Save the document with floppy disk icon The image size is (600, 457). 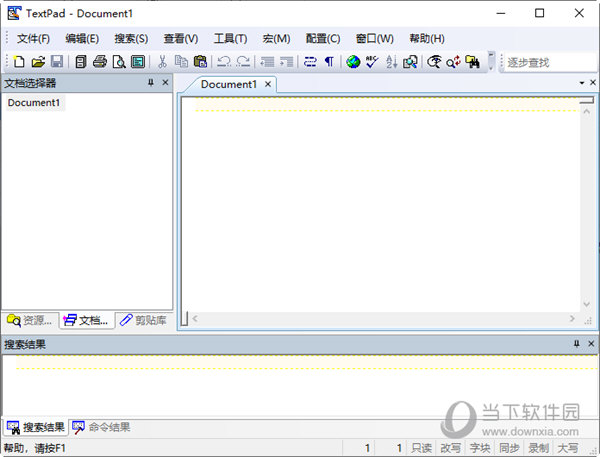(x=57, y=62)
